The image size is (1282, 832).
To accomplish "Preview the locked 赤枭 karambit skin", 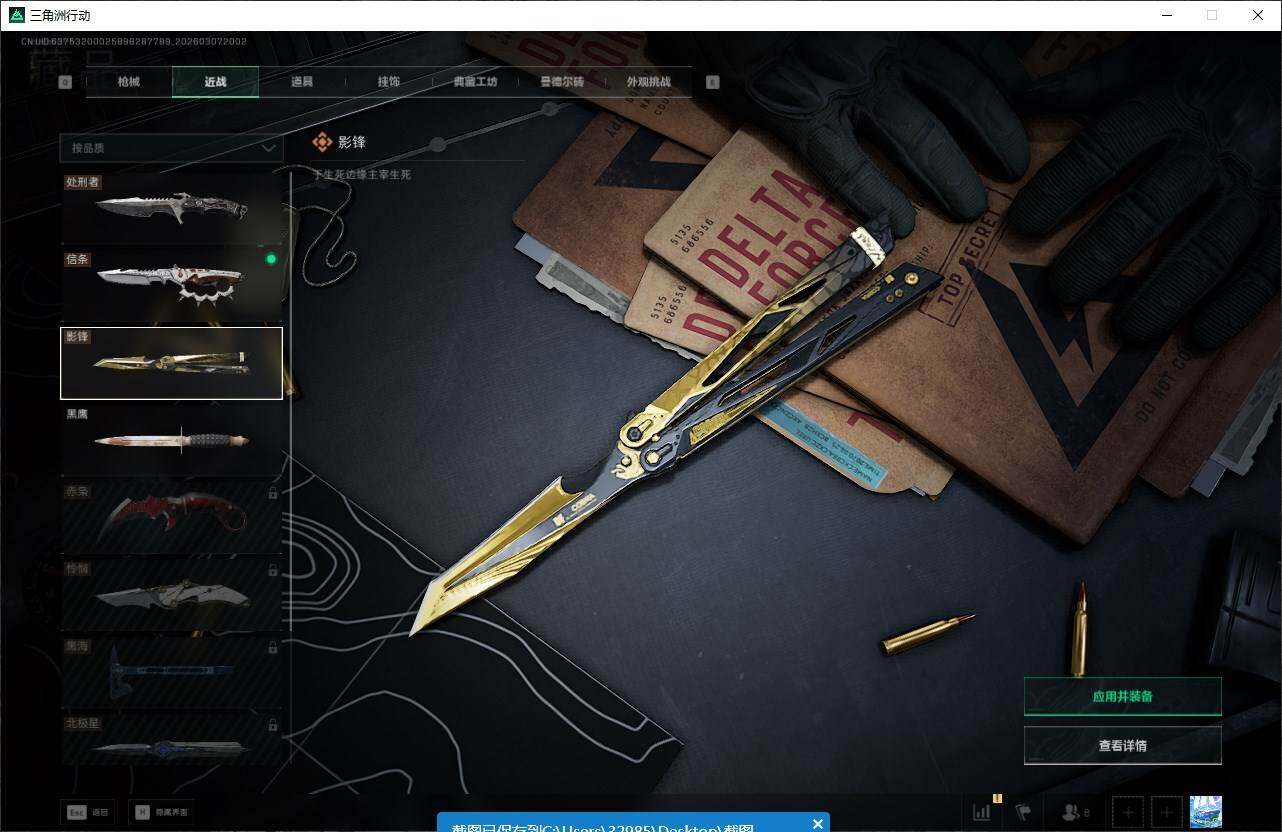I will point(171,518).
